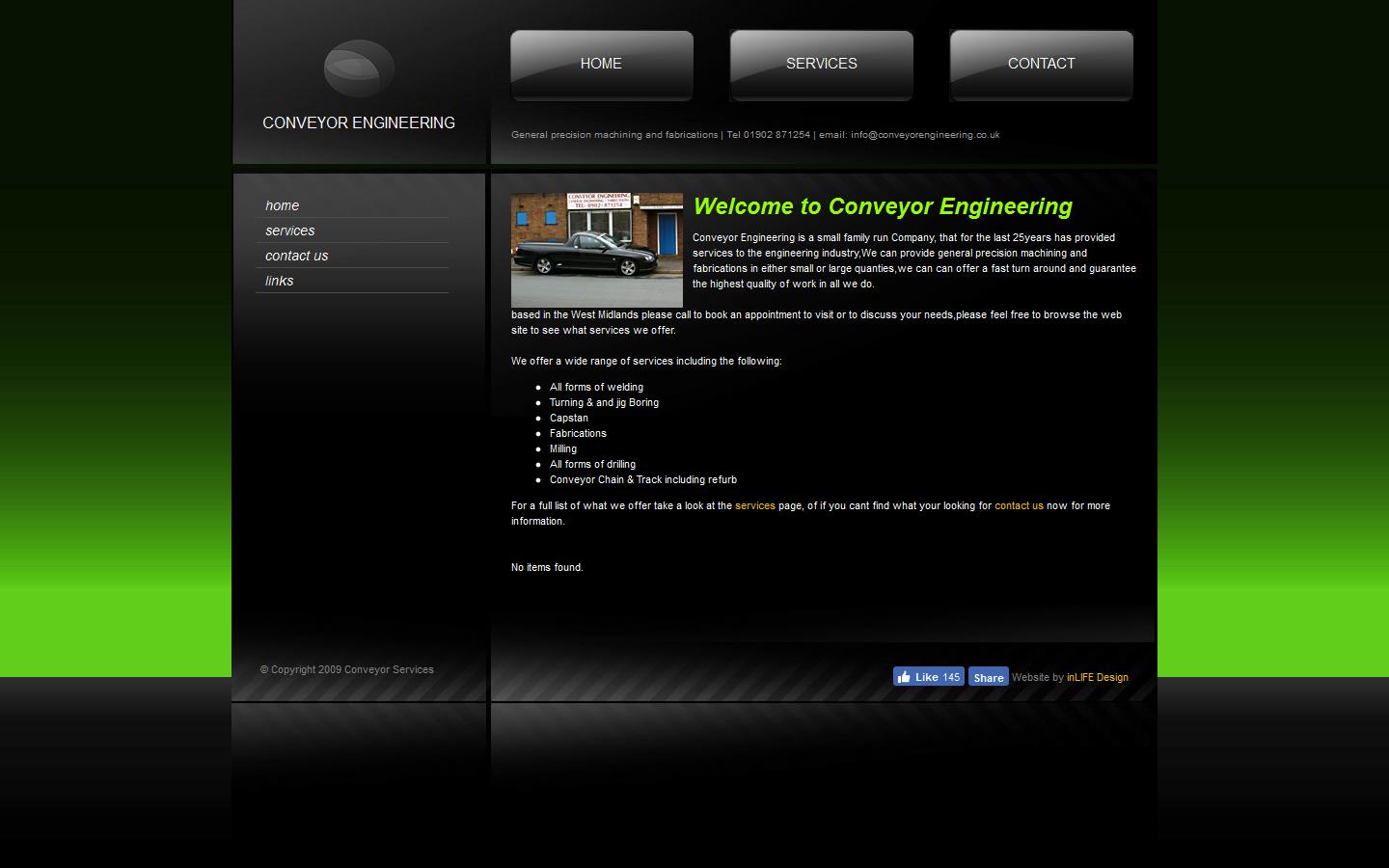Select 'links' in the sidebar menu
Screen dimensions: 1389x868
point(279,281)
